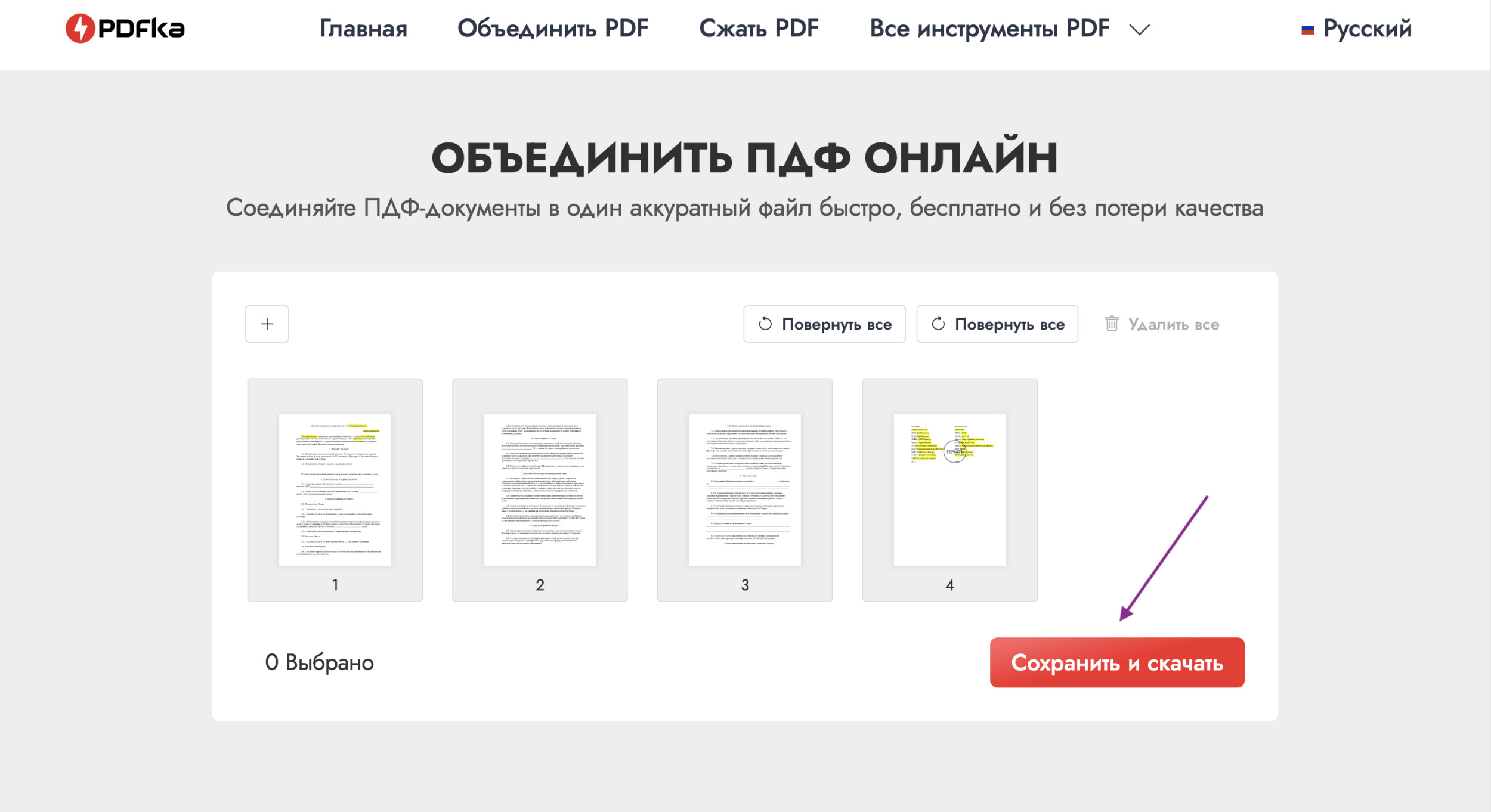Open the Сжать PDF nav item
This screenshot has height=812, width=1491.
tap(759, 29)
